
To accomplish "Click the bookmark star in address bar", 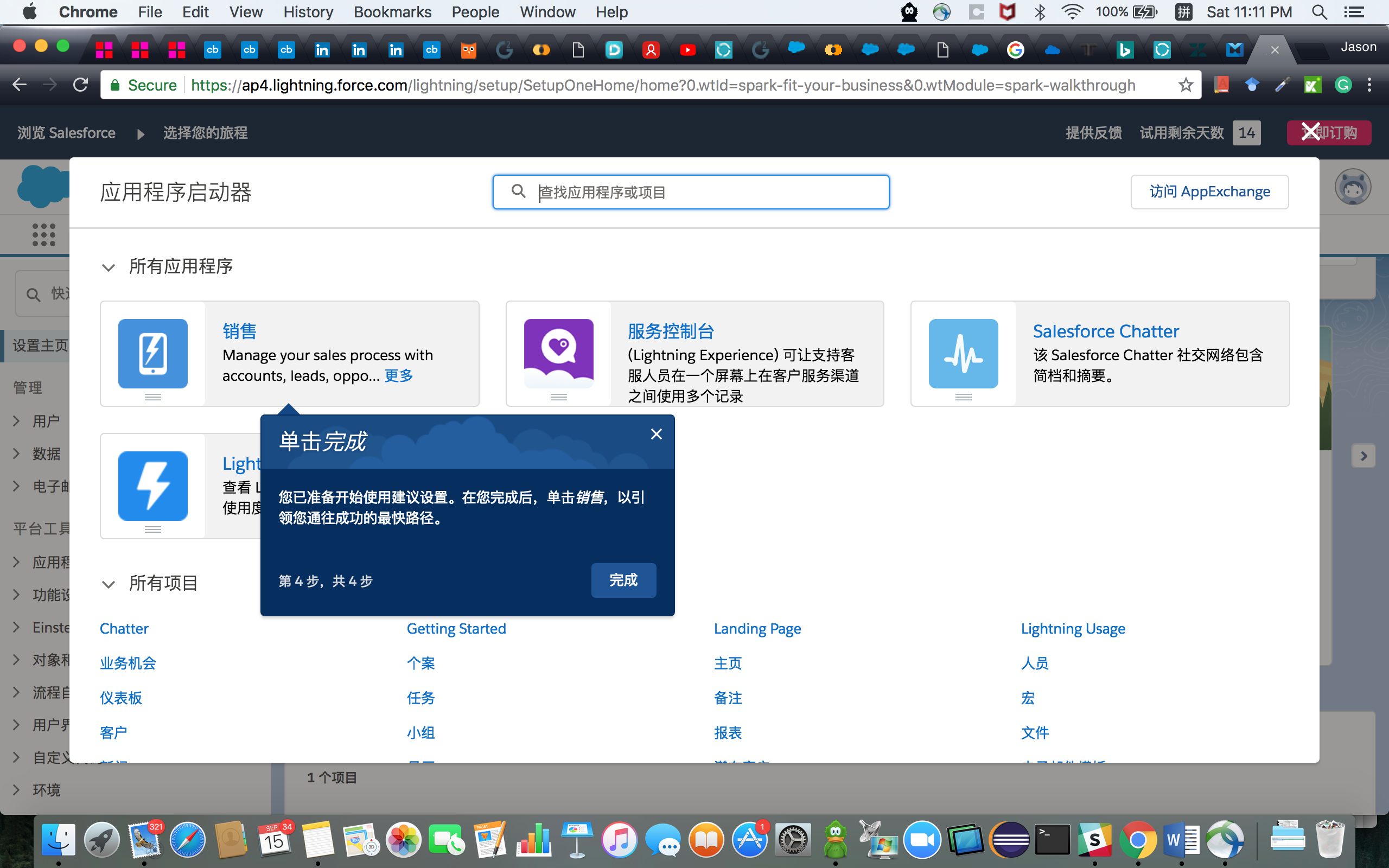I will pyautogui.click(x=1185, y=85).
